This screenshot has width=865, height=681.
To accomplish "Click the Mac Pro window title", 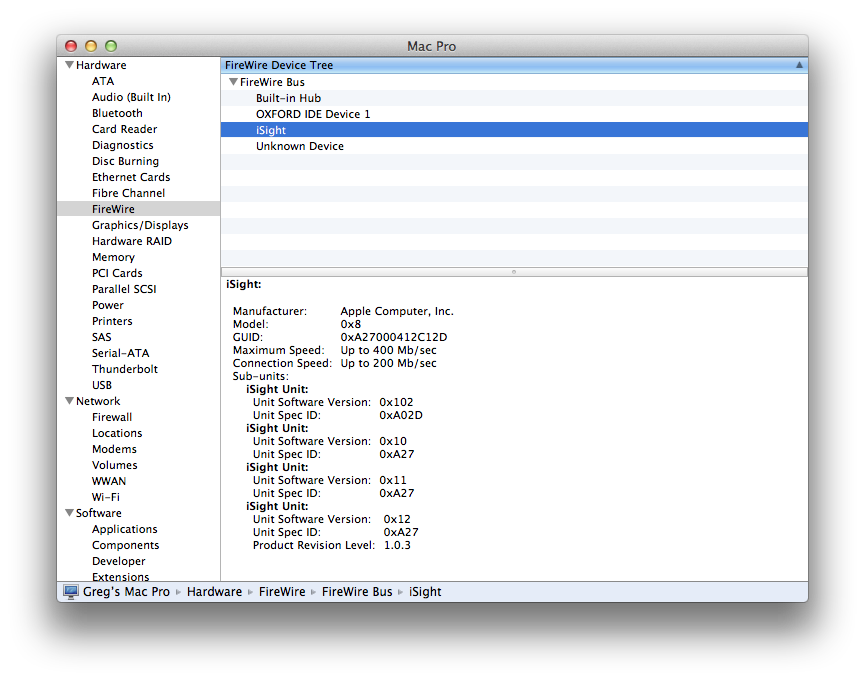I will [x=431, y=46].
